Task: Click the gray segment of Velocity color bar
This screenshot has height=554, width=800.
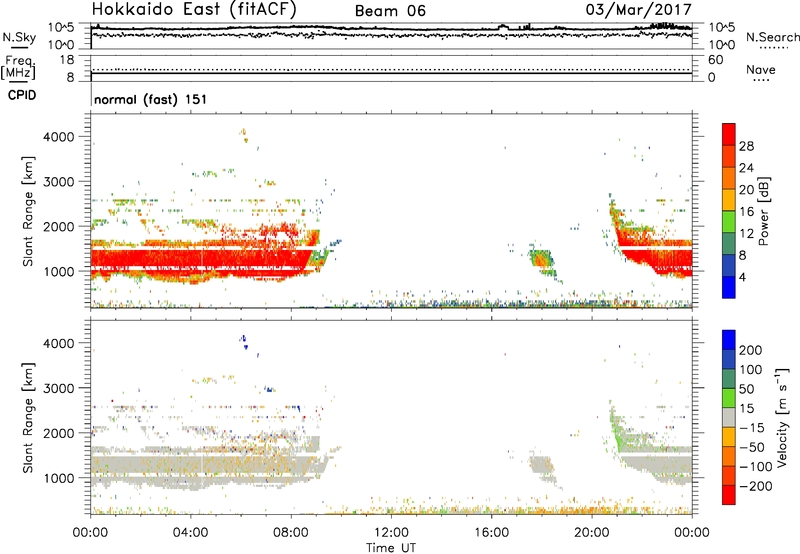Action: click(x=729, y=418)
